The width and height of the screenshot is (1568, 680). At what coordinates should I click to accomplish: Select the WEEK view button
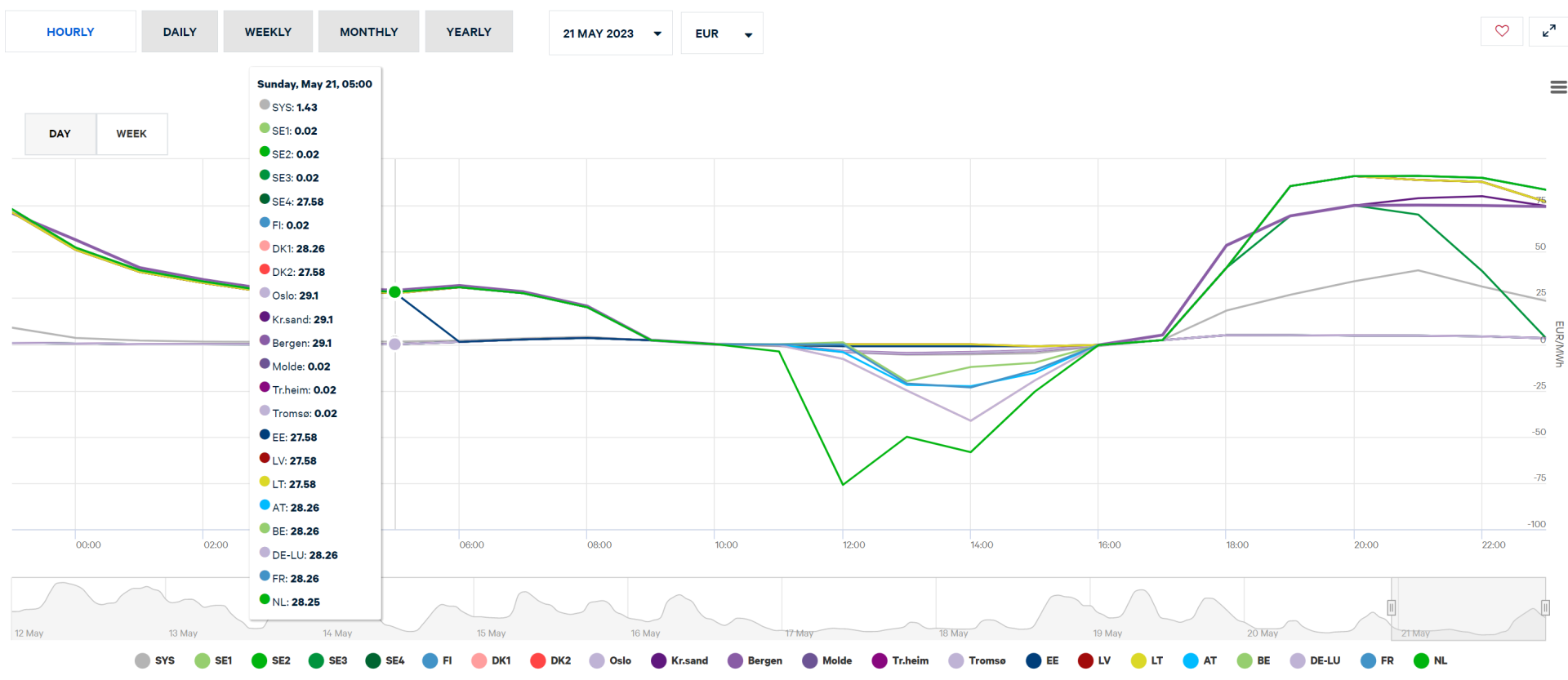131,134
